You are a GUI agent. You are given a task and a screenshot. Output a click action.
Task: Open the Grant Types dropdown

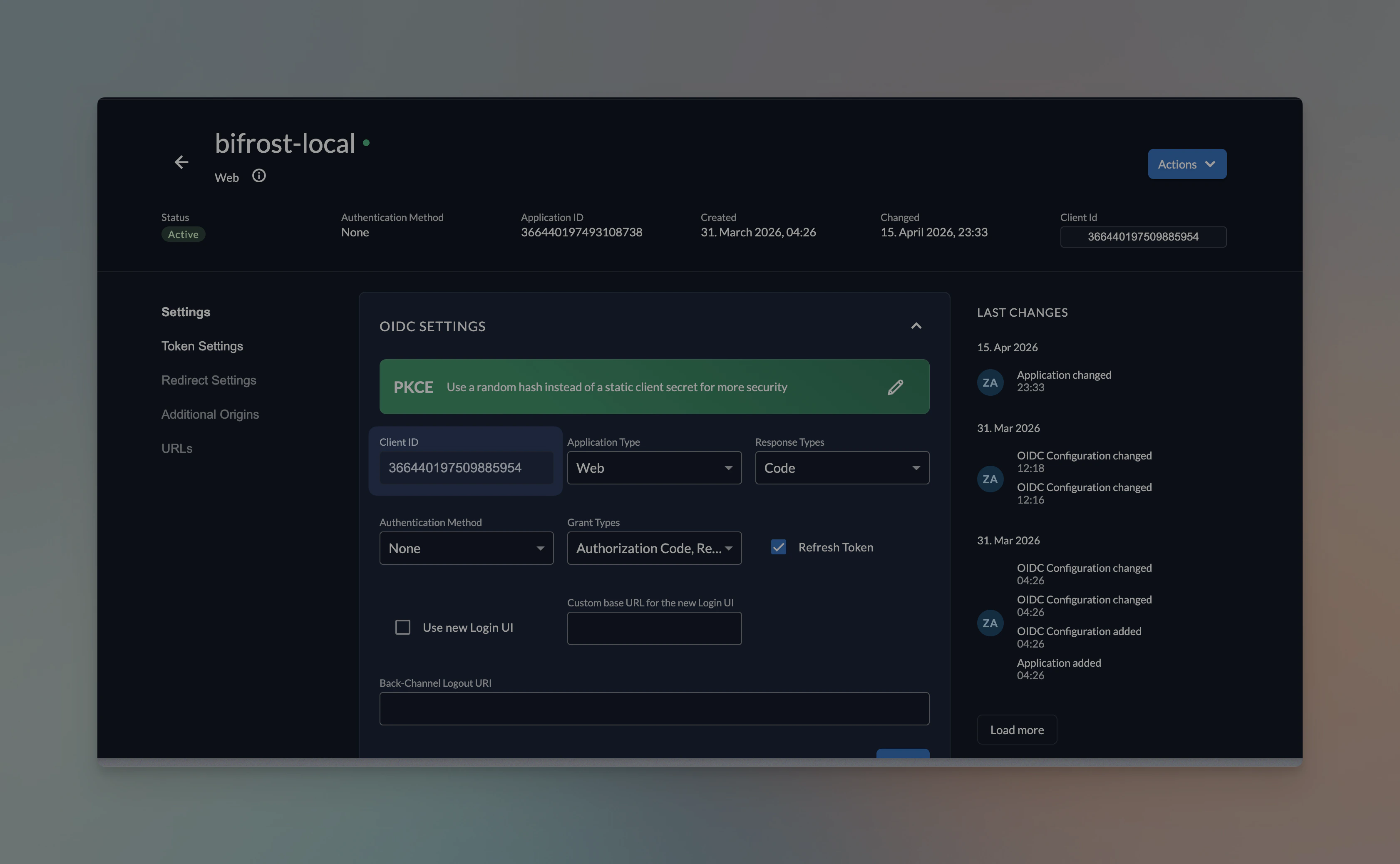point(654,549)
